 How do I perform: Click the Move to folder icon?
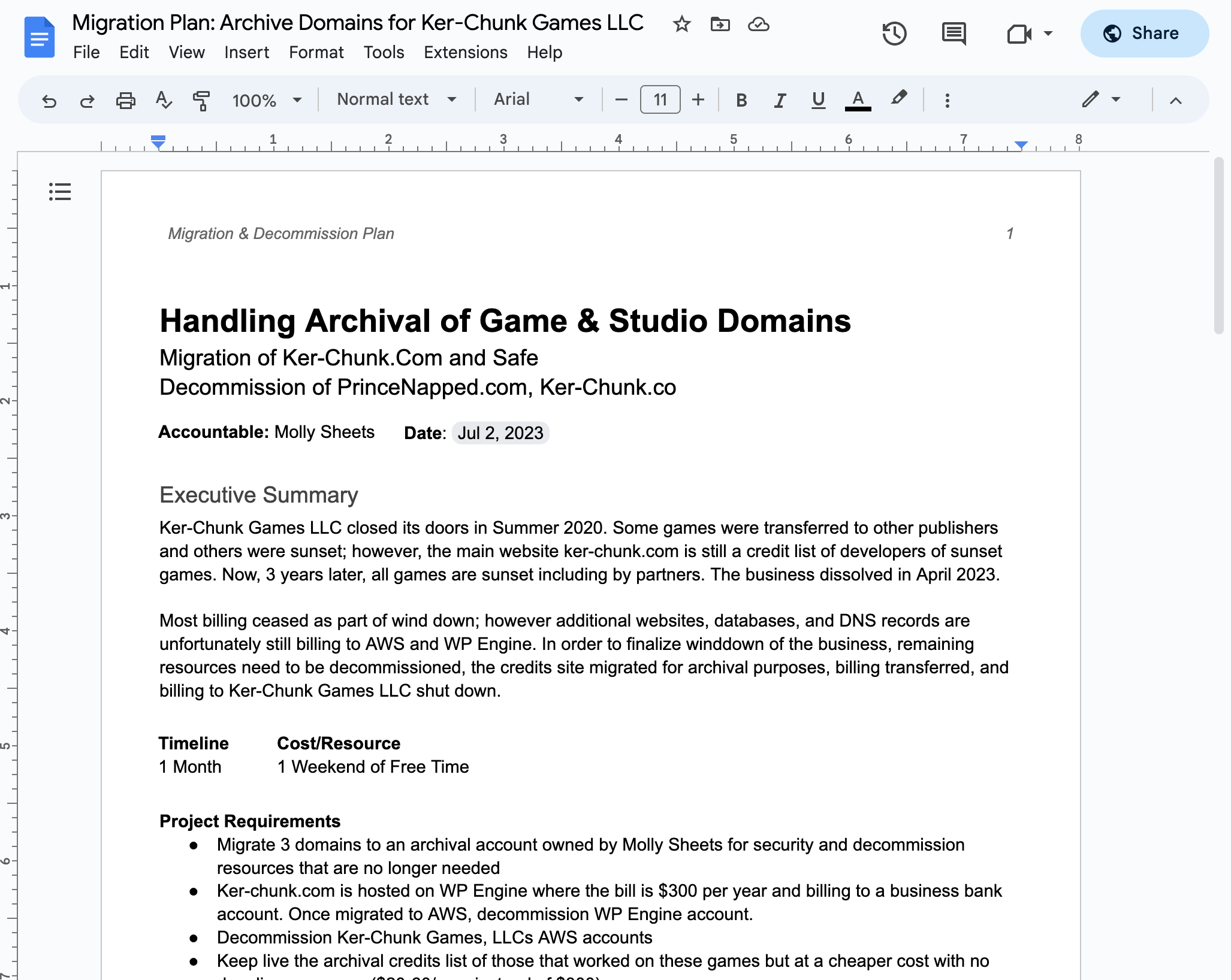pyautogui.click(x=720, y=25)
